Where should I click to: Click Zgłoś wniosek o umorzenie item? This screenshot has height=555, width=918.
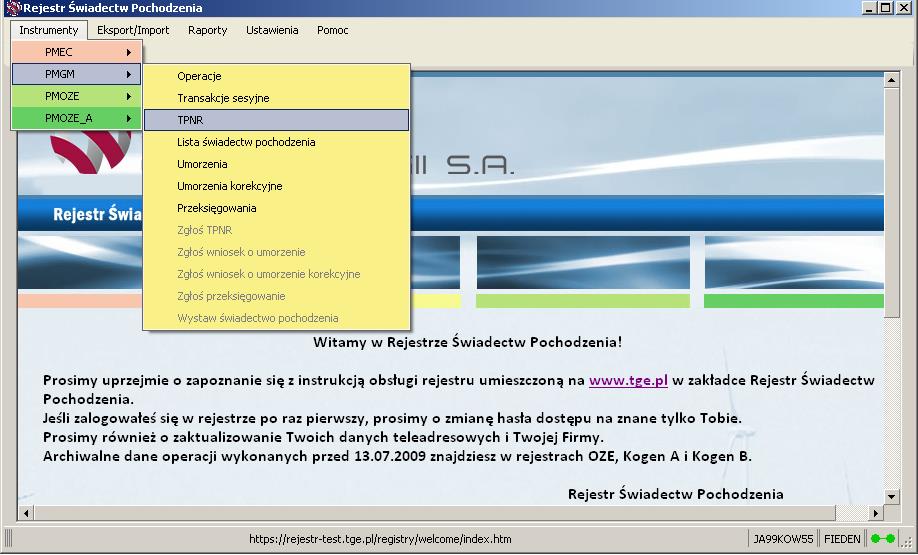point(276,252)
